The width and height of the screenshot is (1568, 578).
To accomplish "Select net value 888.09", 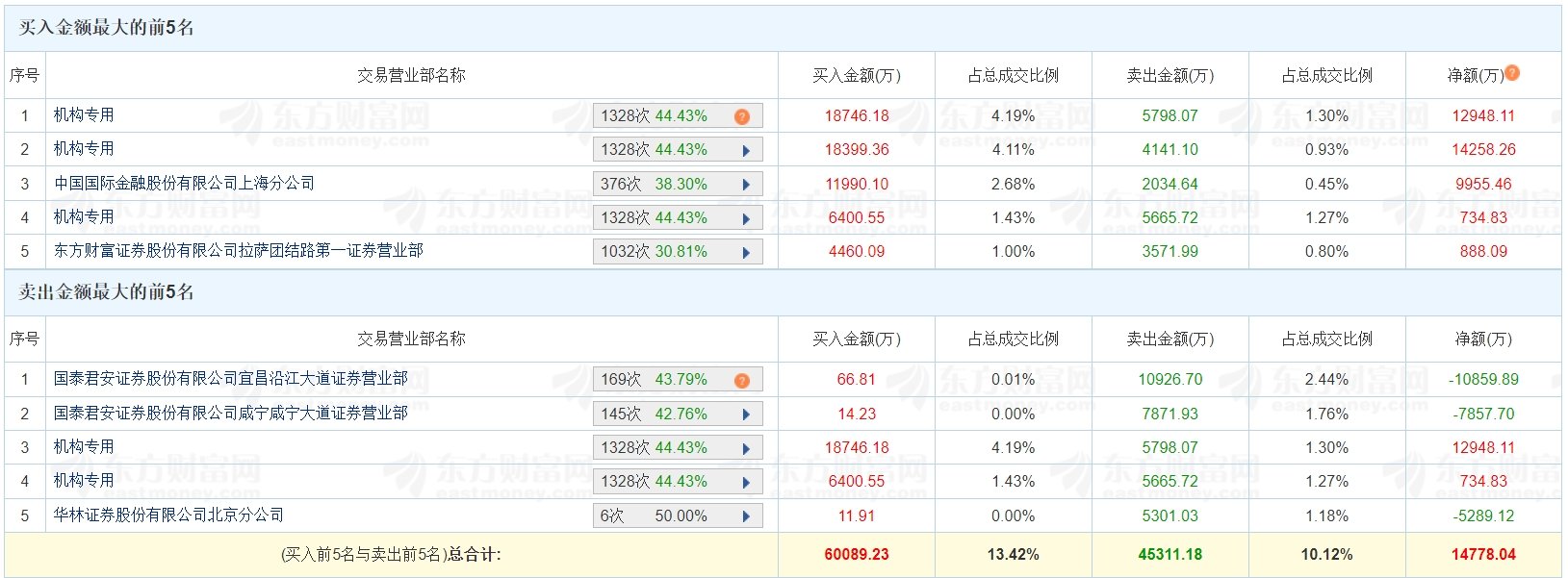I will click(1483, 252).
